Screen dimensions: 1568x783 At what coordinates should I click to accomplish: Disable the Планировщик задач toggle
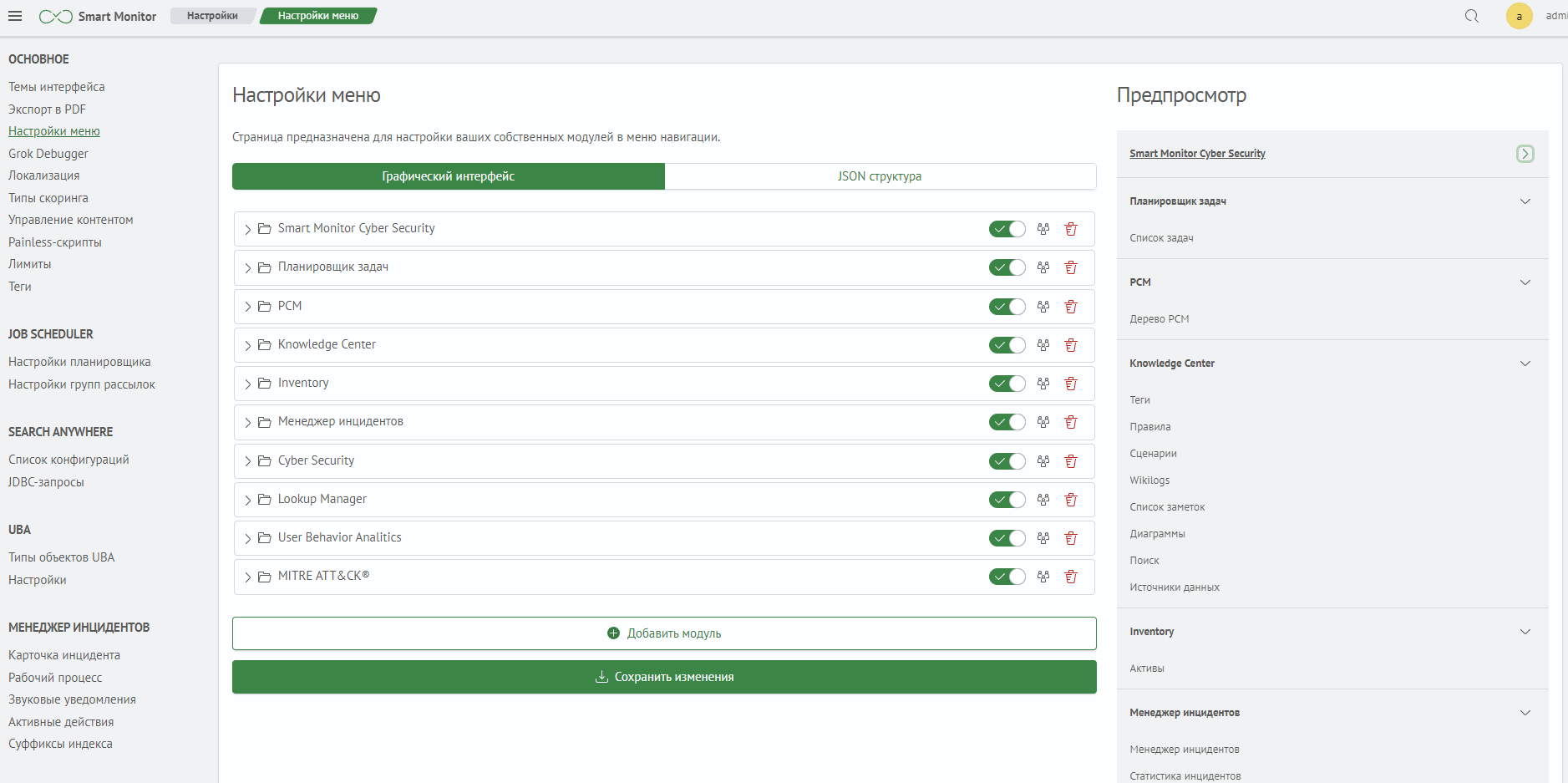[1007, 267]
